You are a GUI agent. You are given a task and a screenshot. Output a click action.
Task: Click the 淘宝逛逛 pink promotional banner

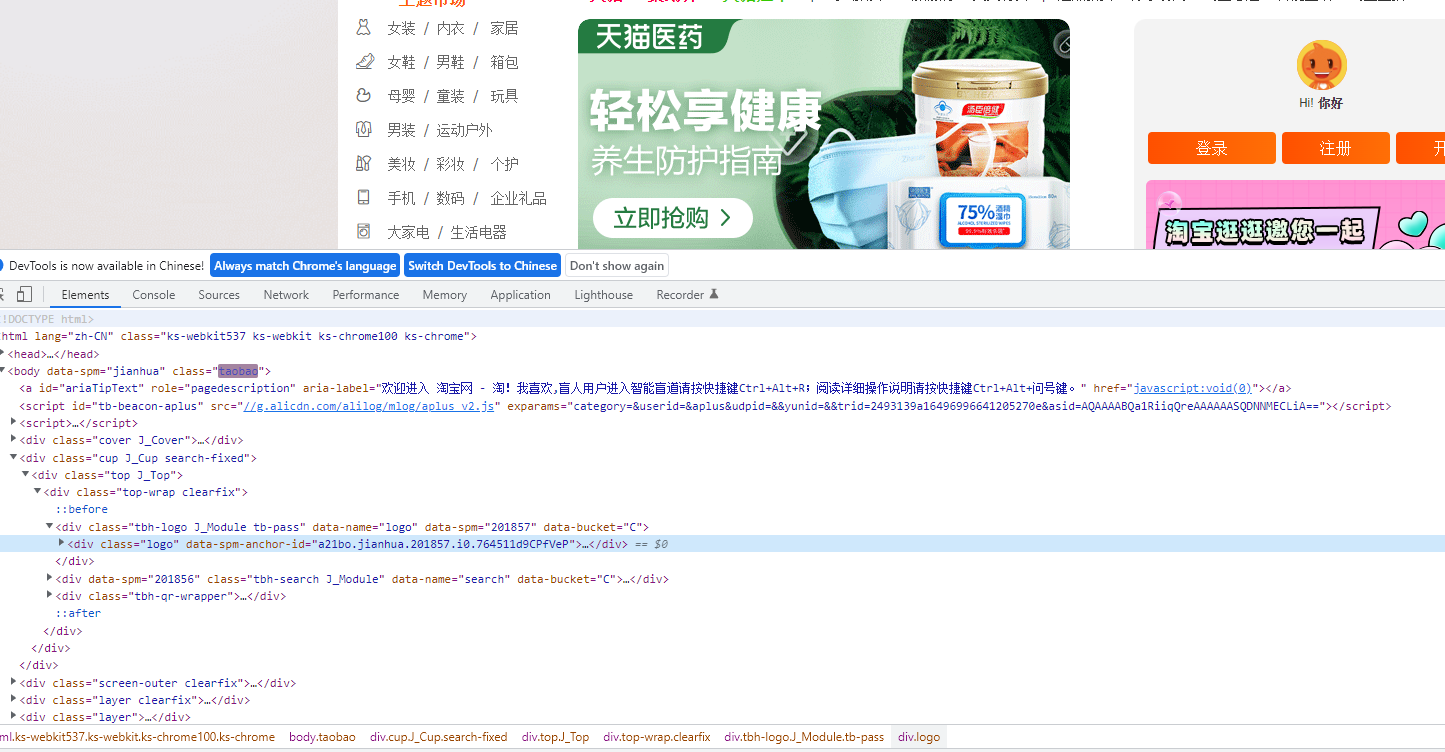pos(1295,215)
